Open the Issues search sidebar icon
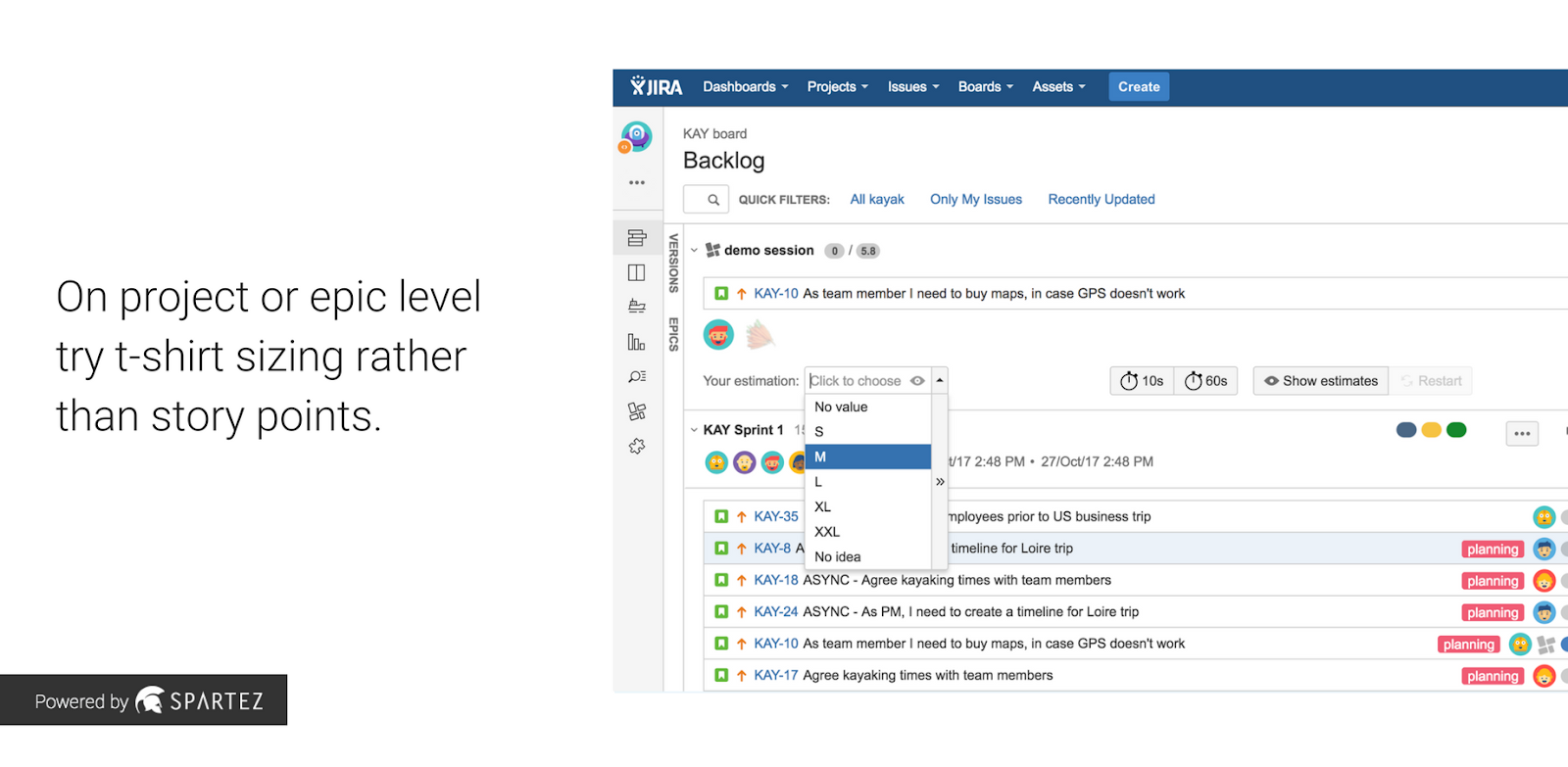This screenshot has width=1568, height=767. [637, 376]
